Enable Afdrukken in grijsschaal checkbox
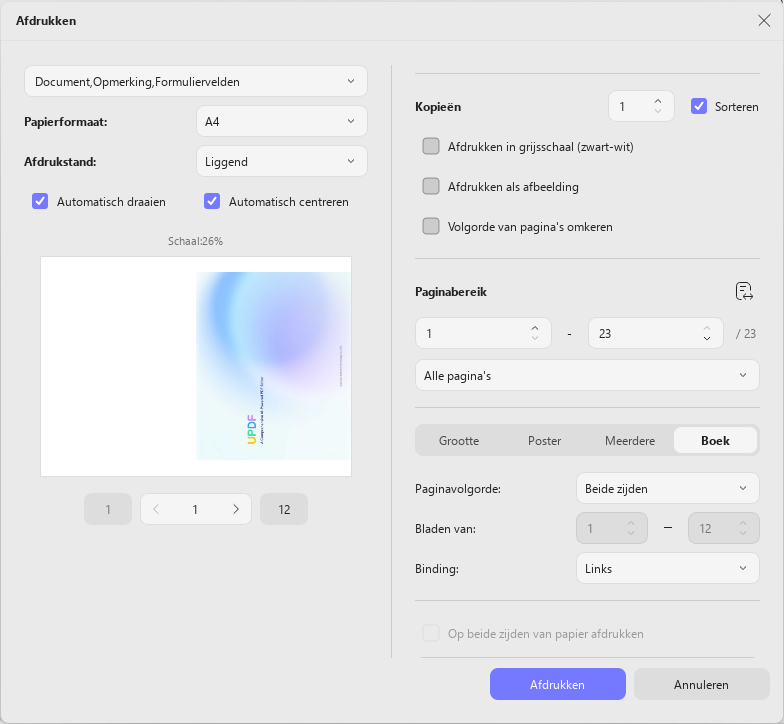The width and height of the screenshot is (784, 724). (x=430, y=146)
